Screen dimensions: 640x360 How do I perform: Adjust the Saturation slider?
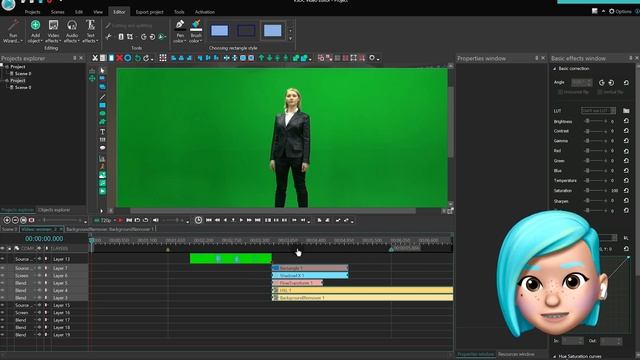pyautogui.click(x=596, y=191)
